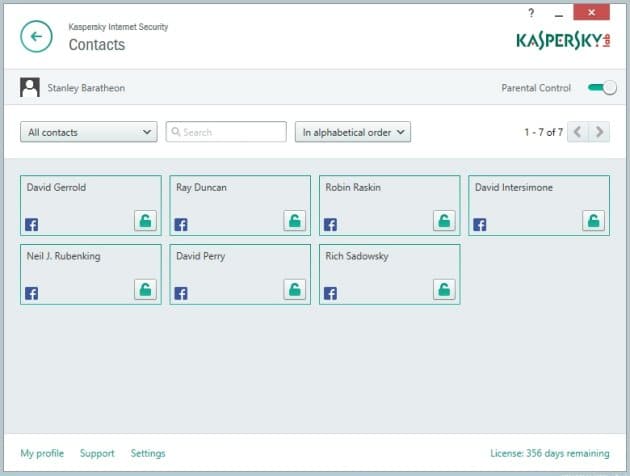The image size is (630, 476).
Task: Toggle the lock for Neil J. Rubenking
Action: pos(145,289)
